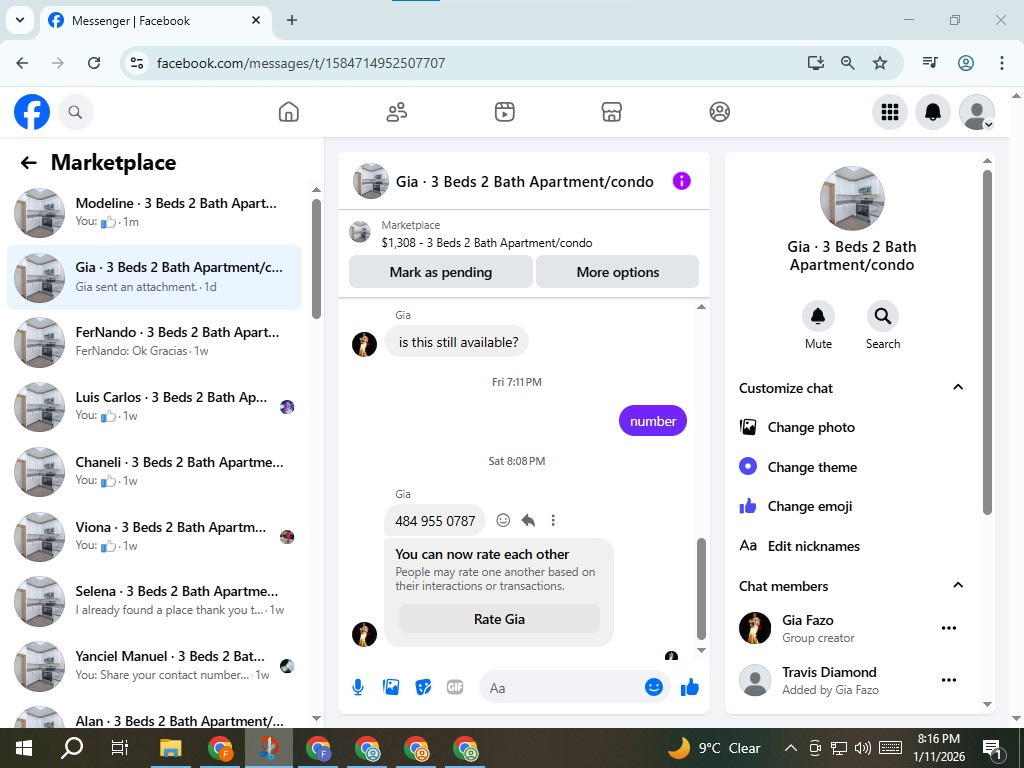Open File Explorer from taskbar
Screen dimensions: 1024x768
tap(170, 748)
